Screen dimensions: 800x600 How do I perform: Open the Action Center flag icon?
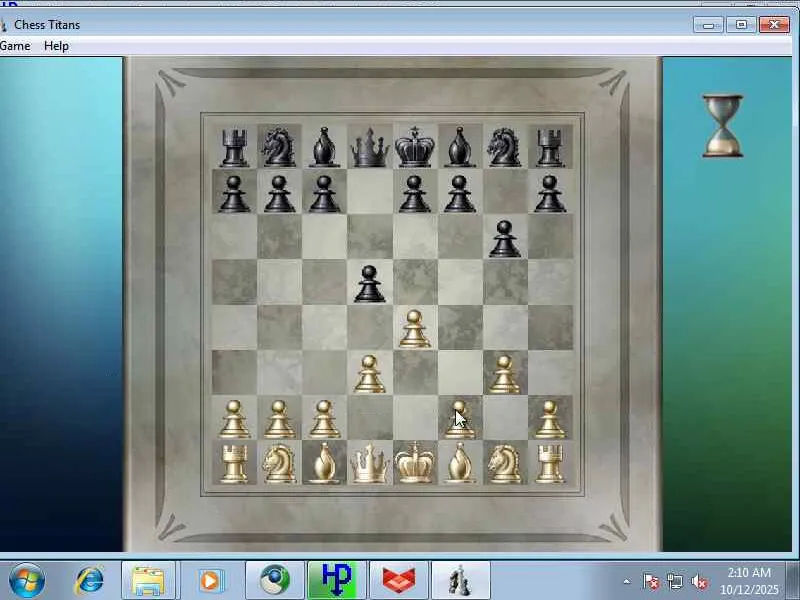tap(651, 582)
